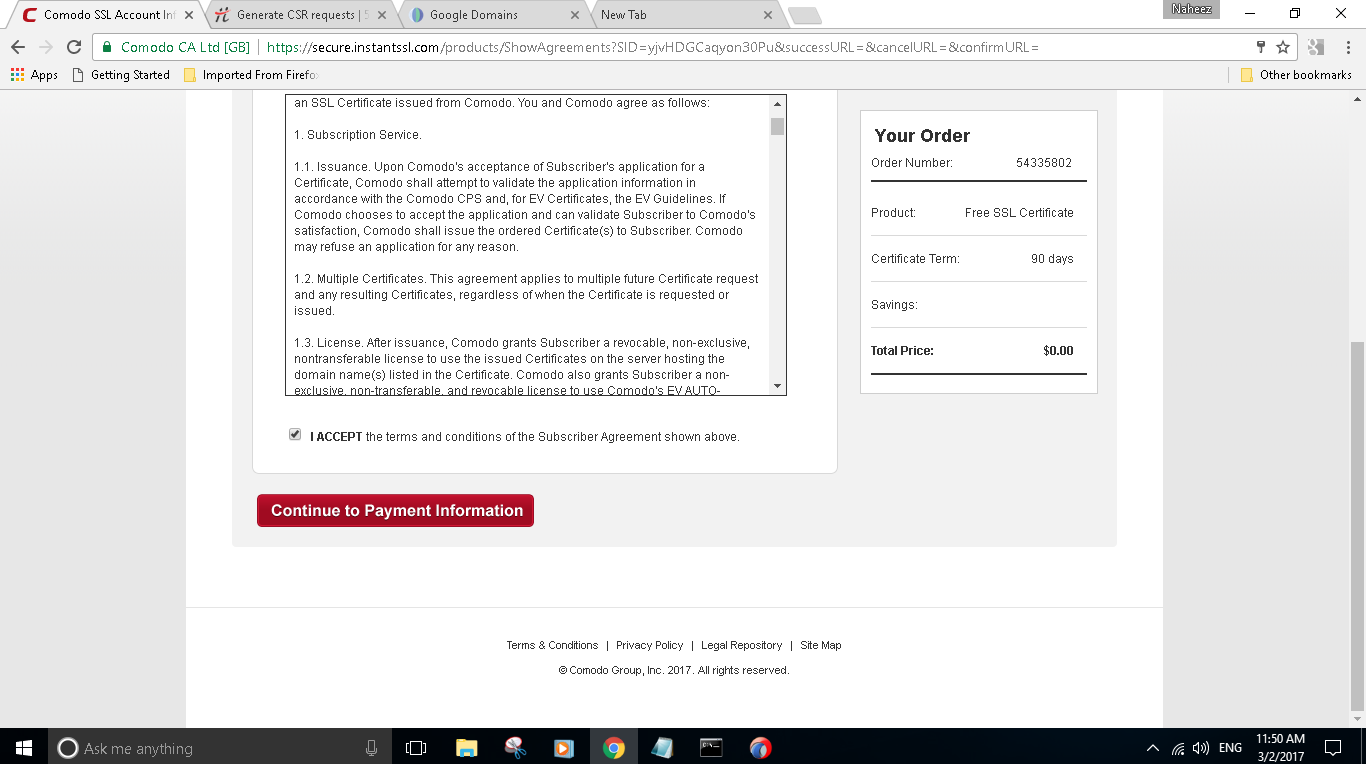Click the Cortana Ask me anything box

pyautogui.click(x=220, y=747)
